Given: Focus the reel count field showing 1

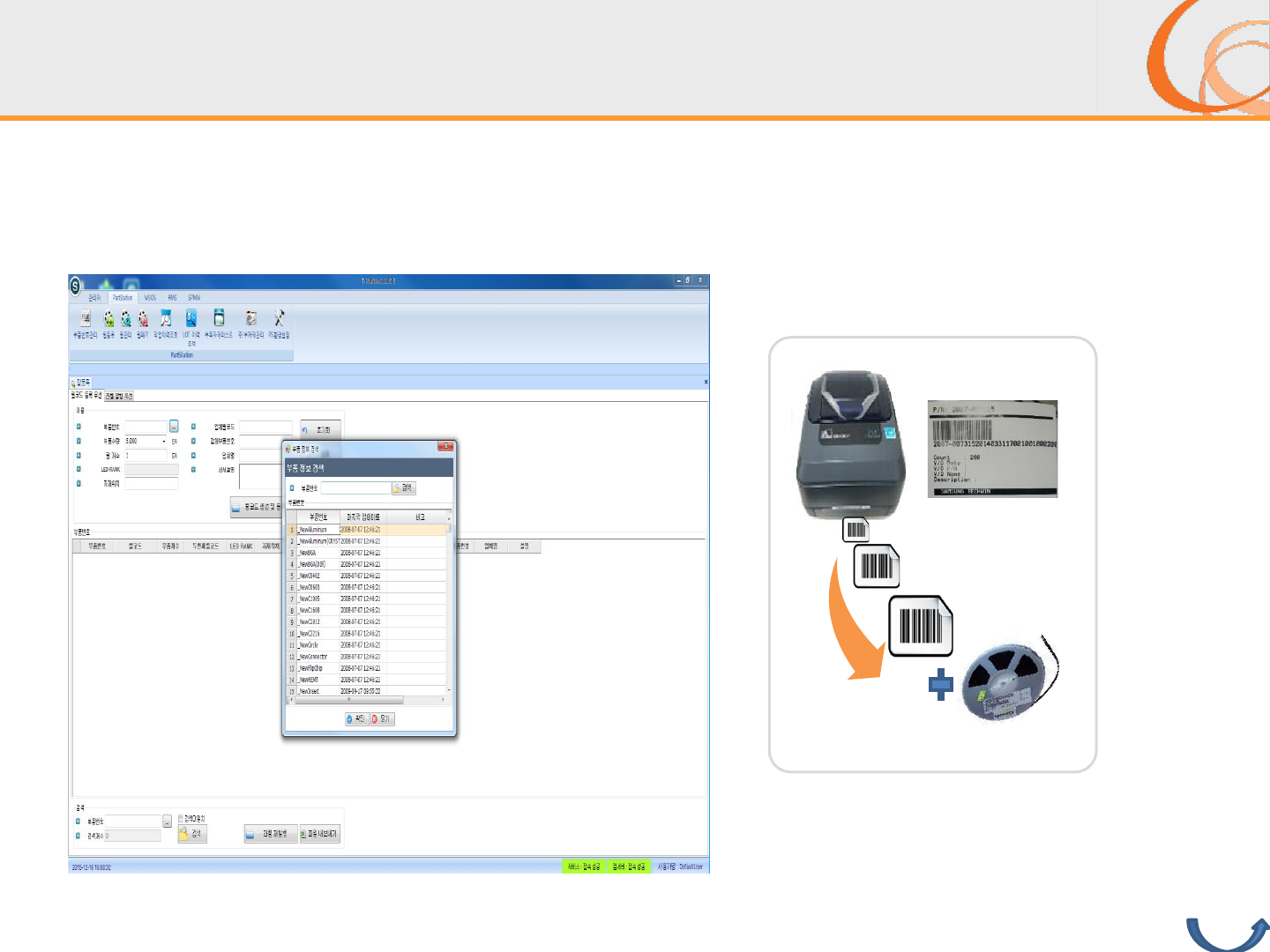Looking at the screenshot, I should [x=146, y=456].
